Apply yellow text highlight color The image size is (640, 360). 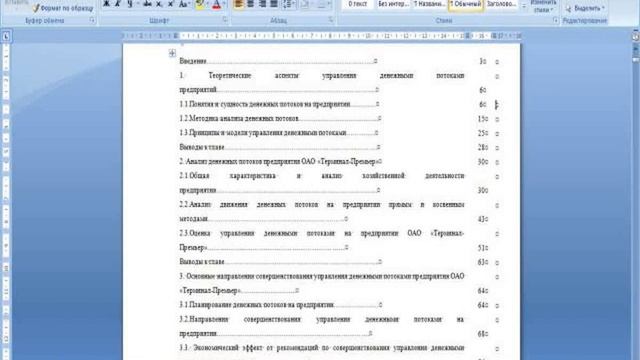click(200, 4)
